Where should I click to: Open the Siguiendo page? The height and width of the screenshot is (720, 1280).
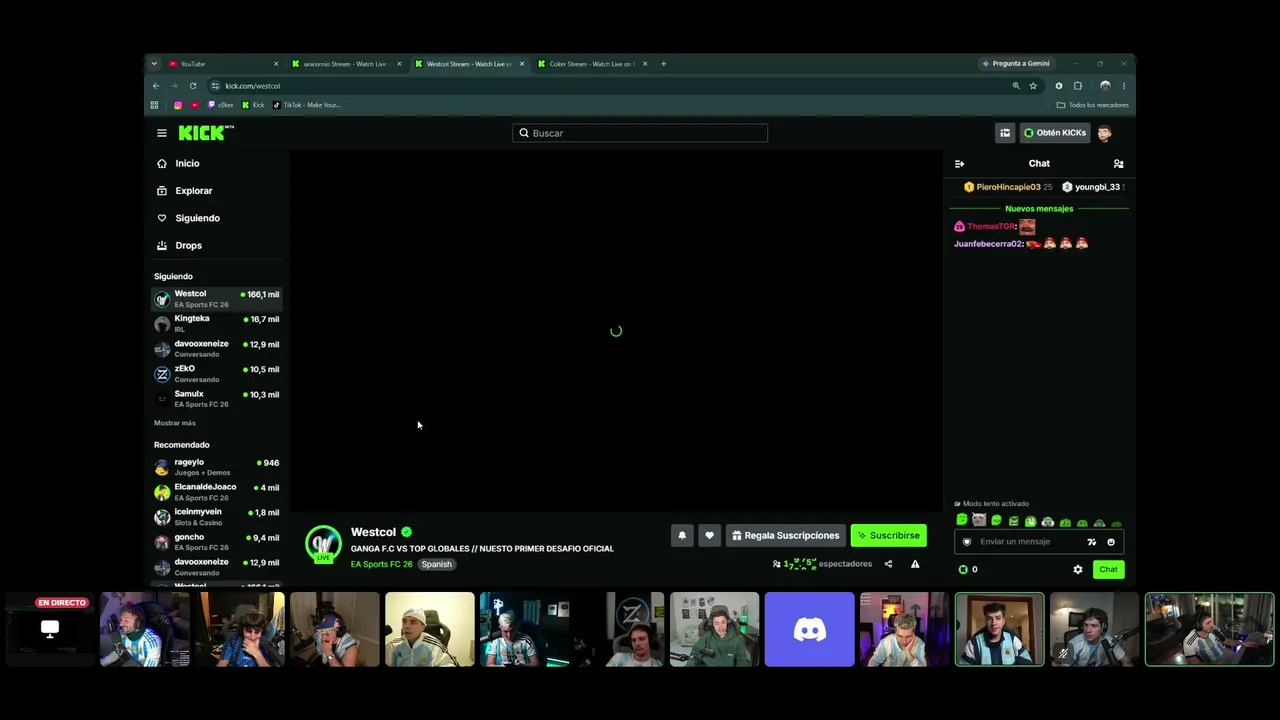(x=188, y=218)
